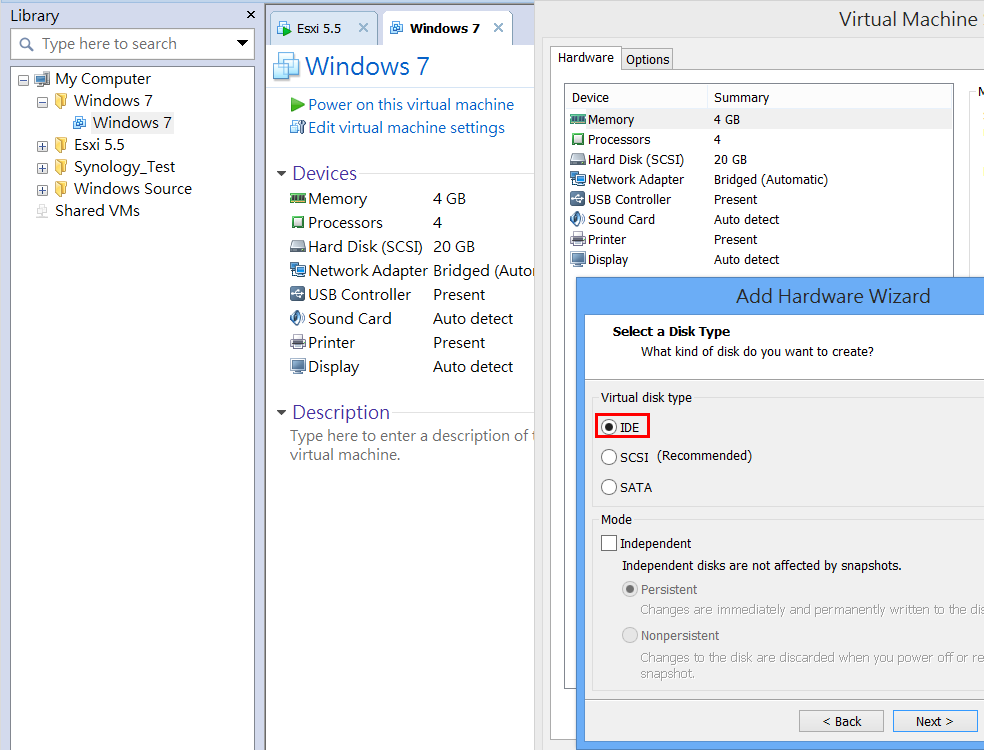Click Memory icon in Hardware settings table
Viewport: 984px width, 750px height.
(578, 119)
